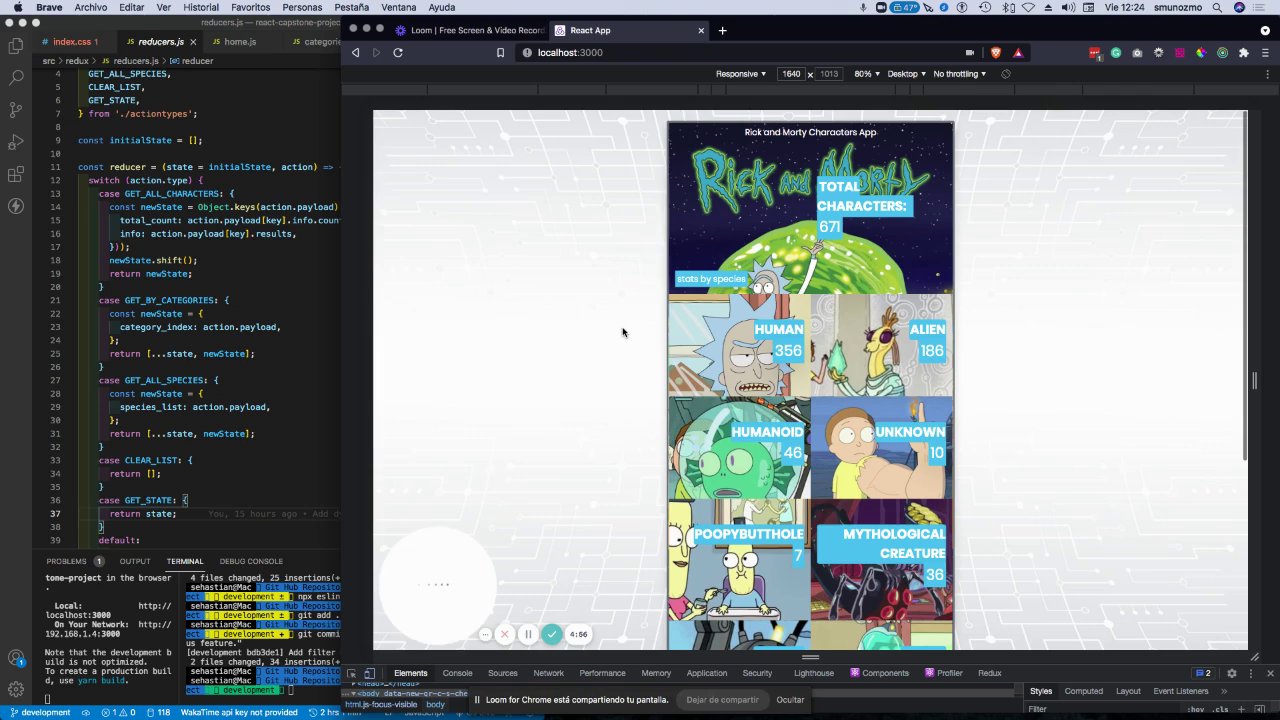1280x720 pixels.
Task: Rotate the device viewport
Action: tap(1006, 74)
